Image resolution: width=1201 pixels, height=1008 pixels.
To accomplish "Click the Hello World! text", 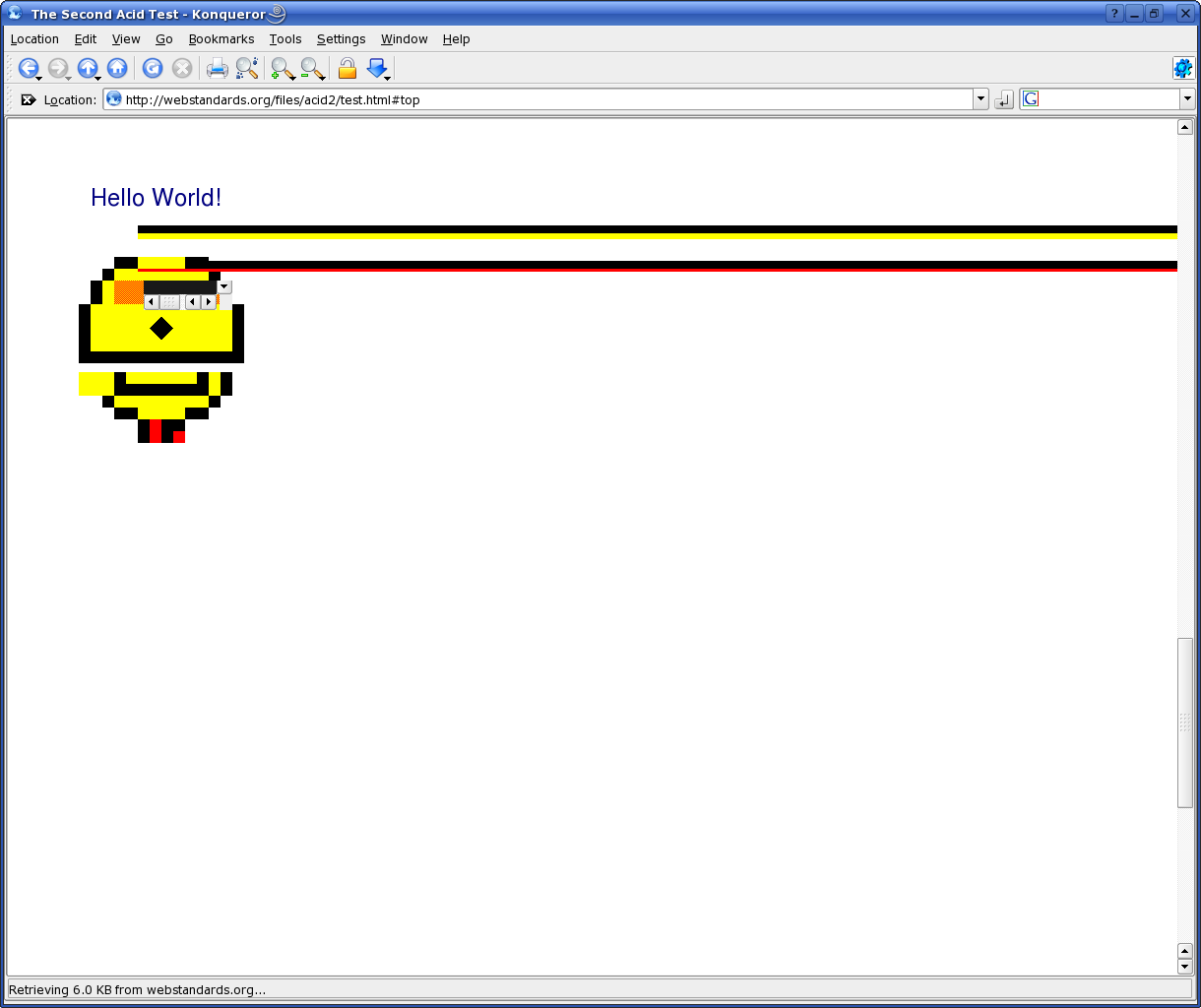I will coord(156,198).
